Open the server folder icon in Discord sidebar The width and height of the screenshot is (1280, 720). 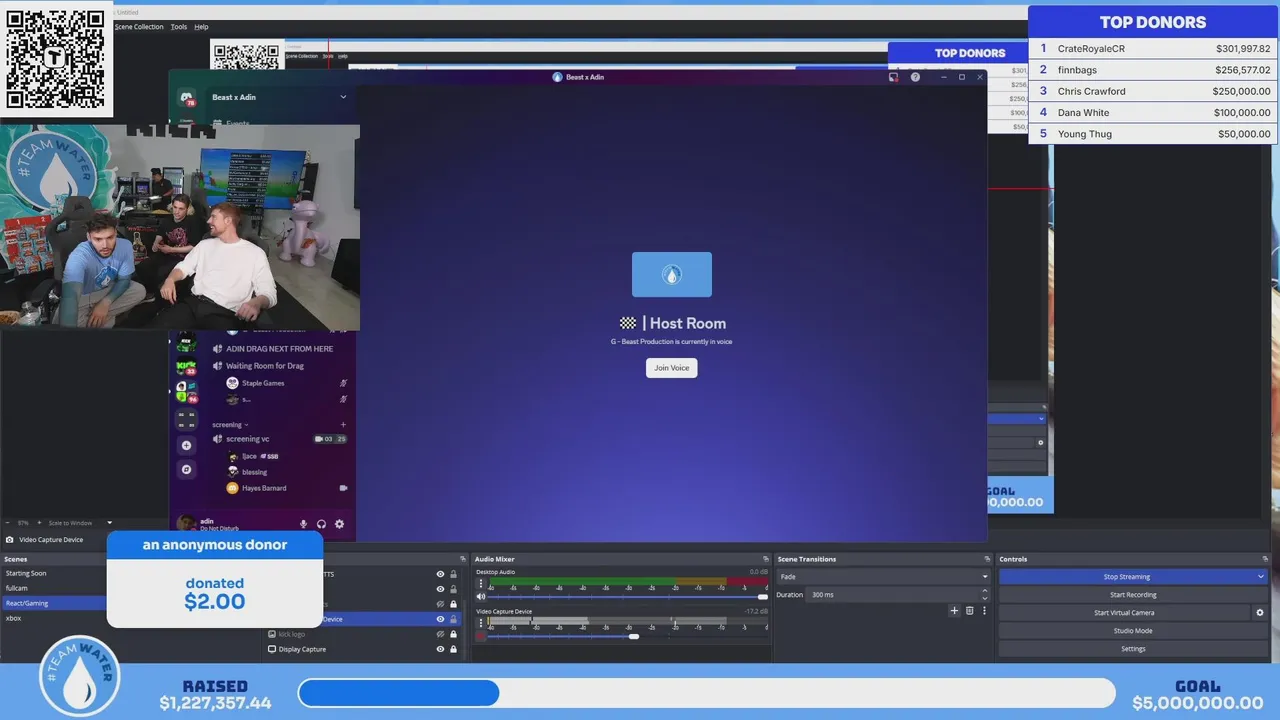click(x=186, y=418)
